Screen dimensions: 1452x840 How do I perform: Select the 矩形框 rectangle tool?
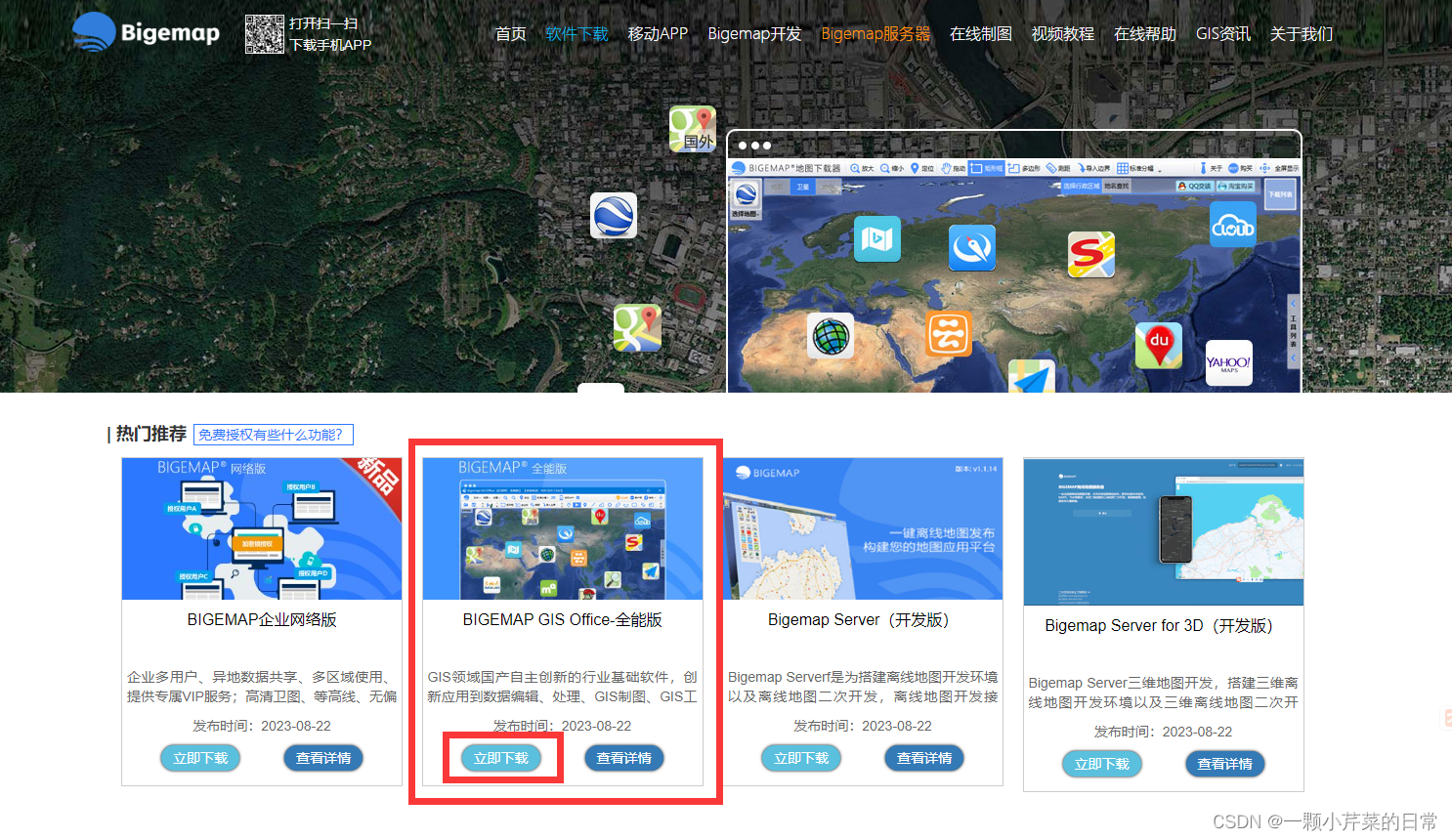(987, 168)
